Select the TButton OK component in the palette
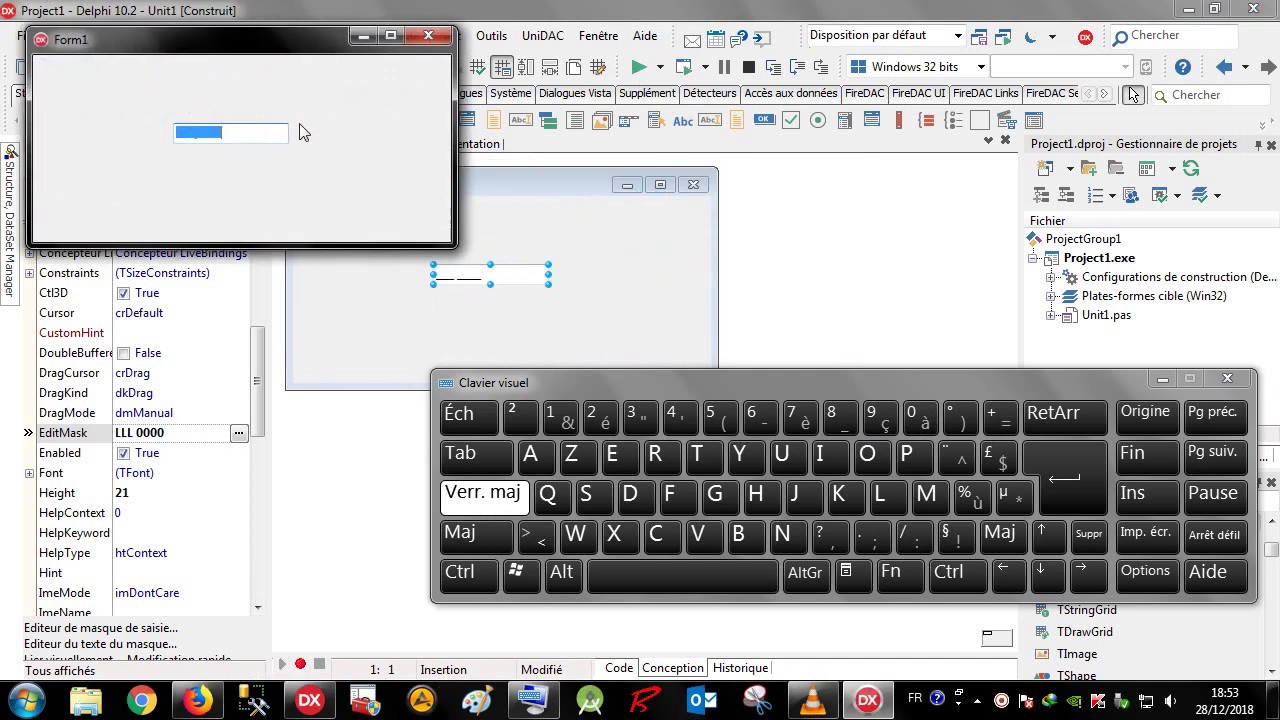Screen dimensions: 1280x720 click(764, 120)
